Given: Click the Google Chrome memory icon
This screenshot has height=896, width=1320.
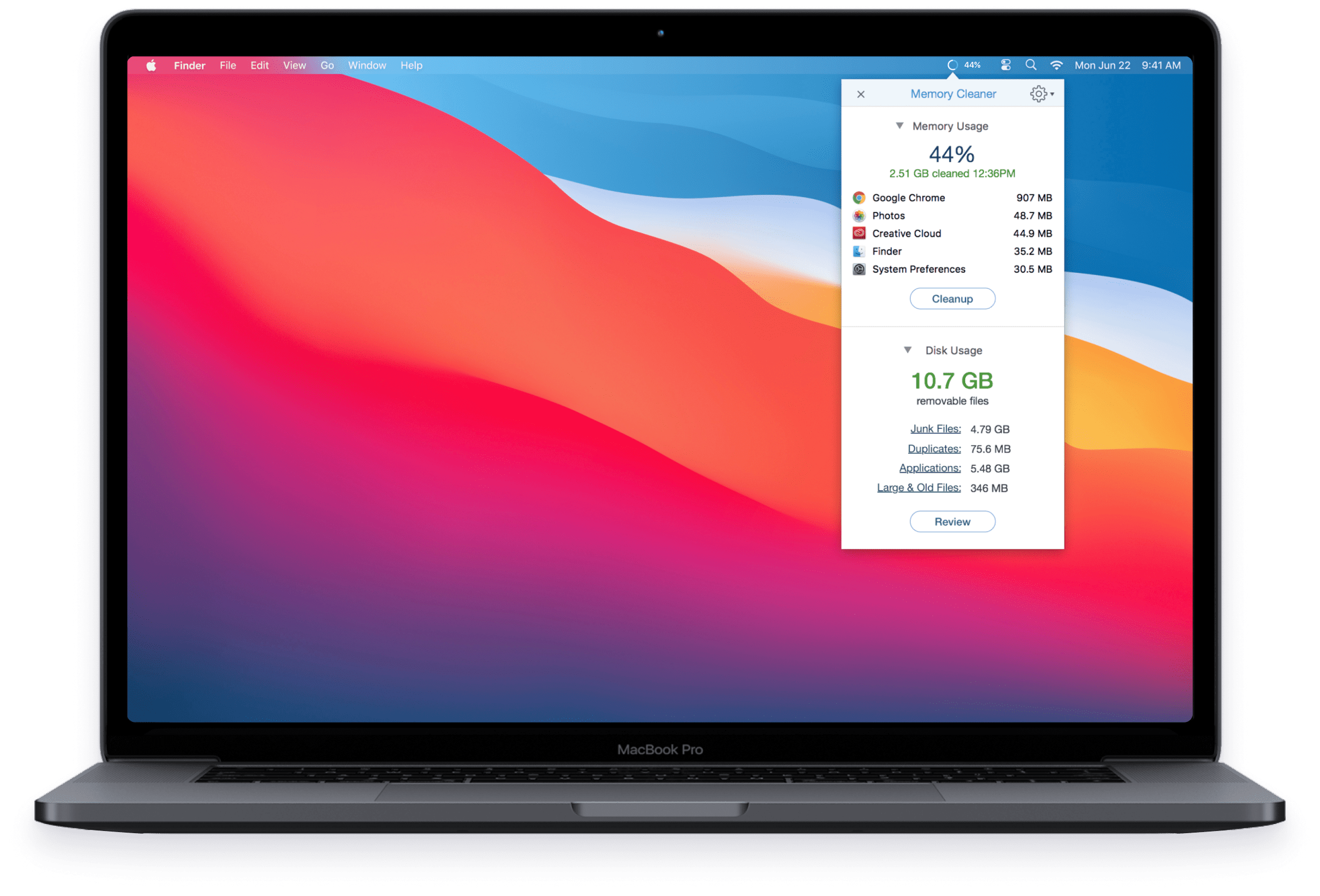Looking at the screenshot, I should pos(857,197).
